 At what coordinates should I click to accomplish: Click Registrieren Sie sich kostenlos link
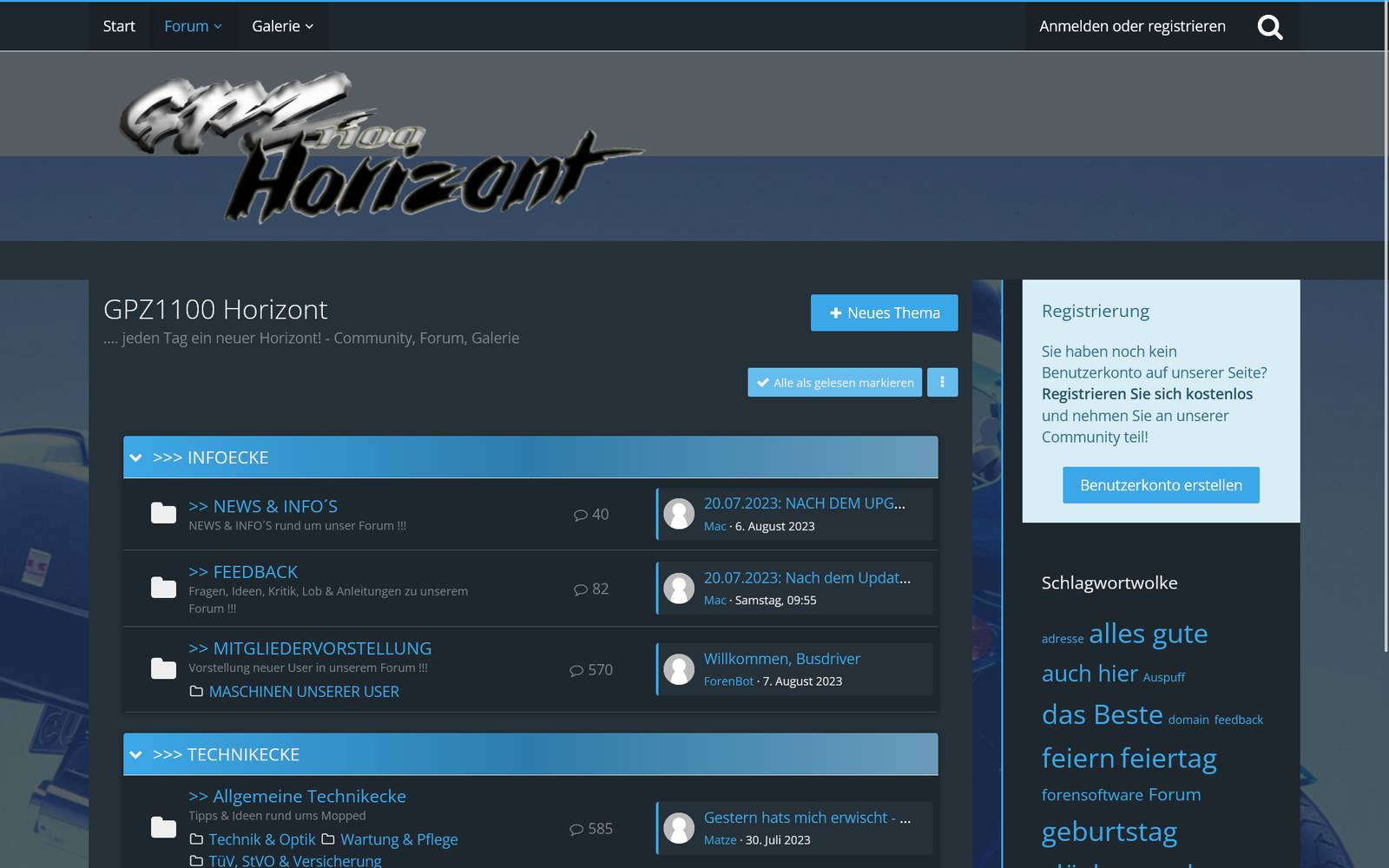(x=1147, y=394)
